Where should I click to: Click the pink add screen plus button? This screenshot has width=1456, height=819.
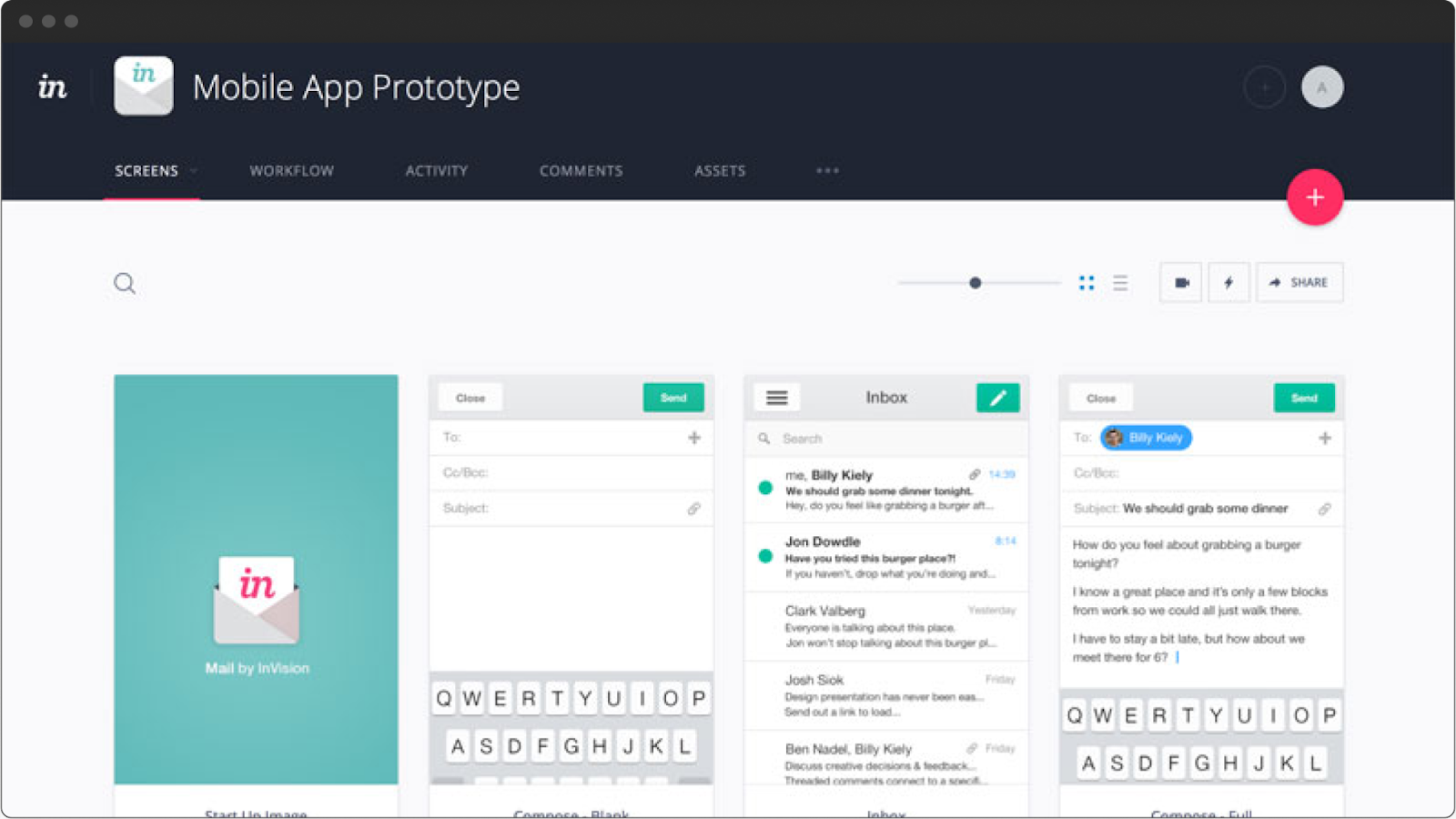[x=1315, y=197]
